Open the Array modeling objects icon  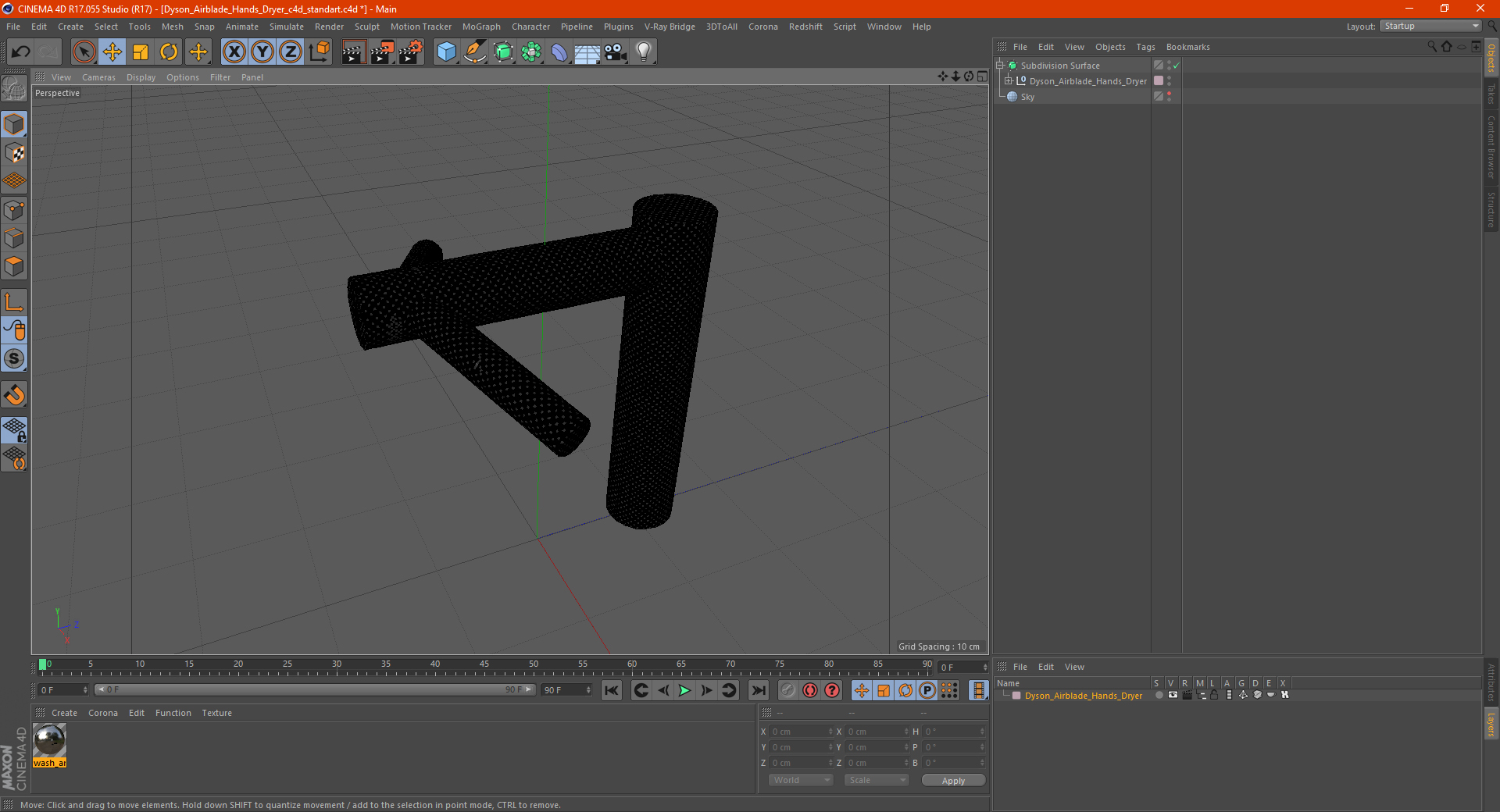(531, 52)
